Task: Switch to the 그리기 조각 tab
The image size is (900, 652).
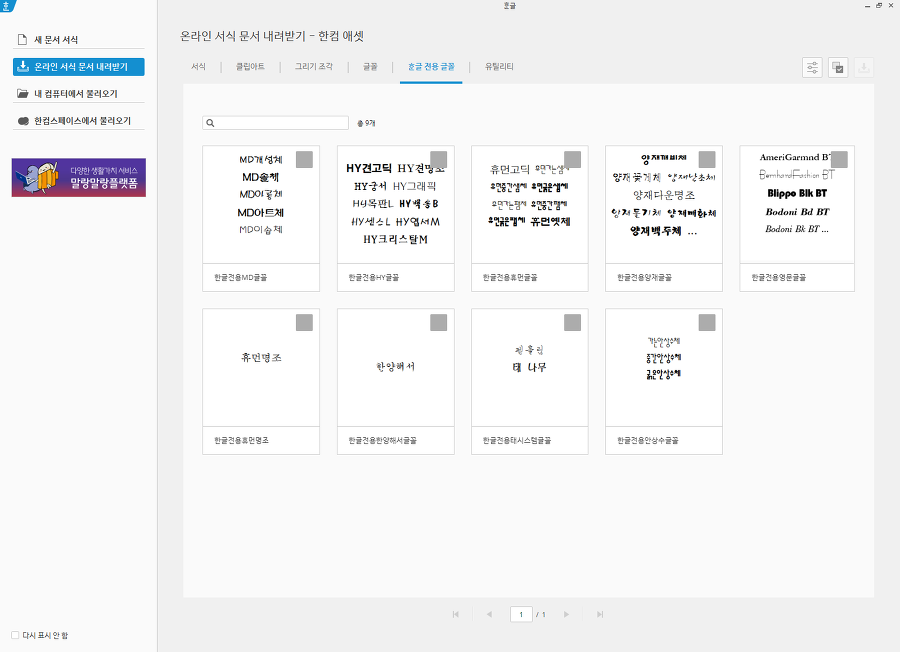Action: tap(314, 67)
